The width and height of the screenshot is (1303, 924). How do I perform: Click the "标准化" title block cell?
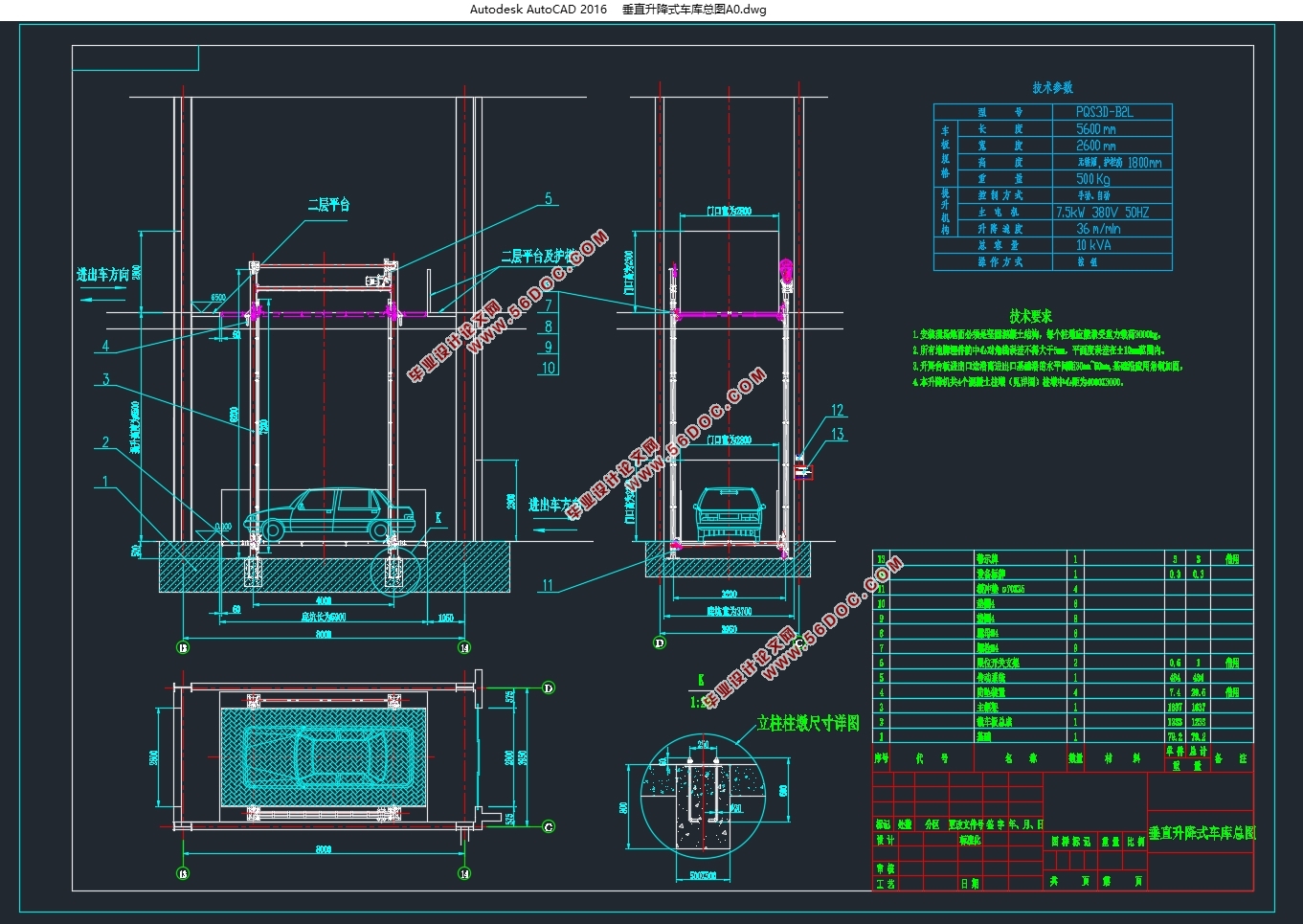970,840
